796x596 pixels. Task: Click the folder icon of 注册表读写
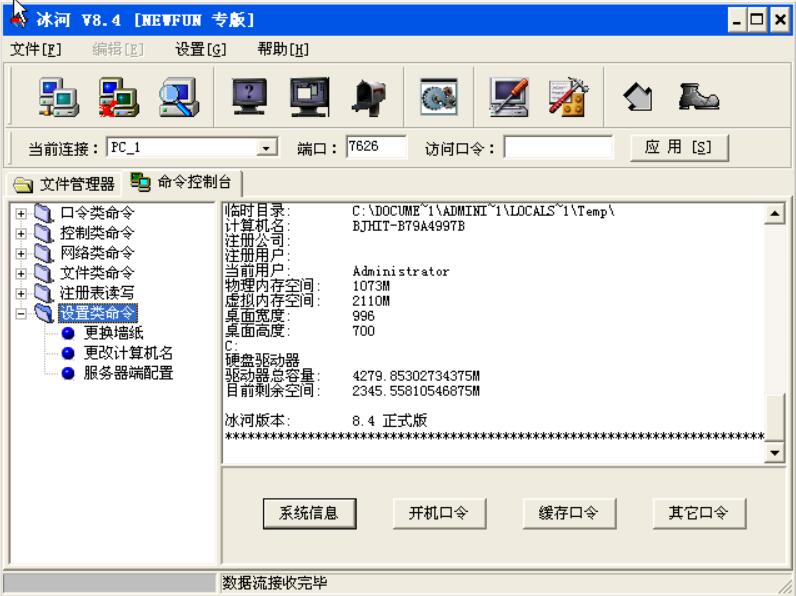tap(44, 293)
